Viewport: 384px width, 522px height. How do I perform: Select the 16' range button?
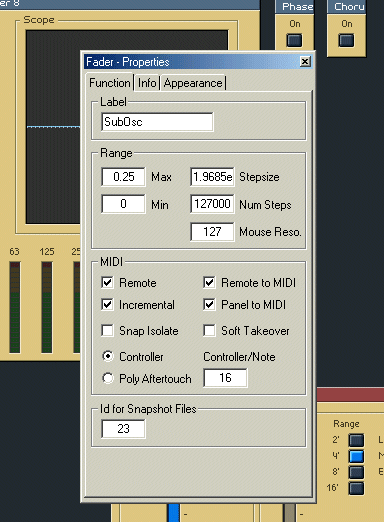(356, 488)
